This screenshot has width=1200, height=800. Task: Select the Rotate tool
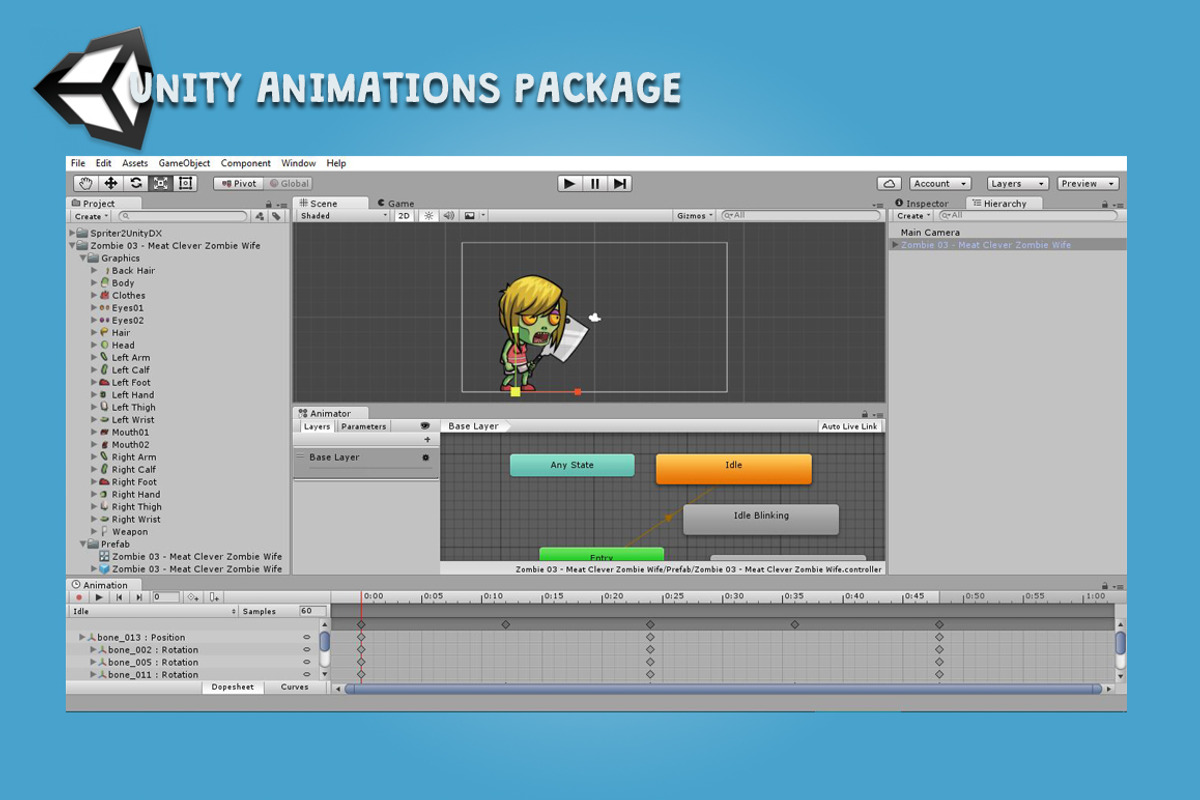[136, 184]
